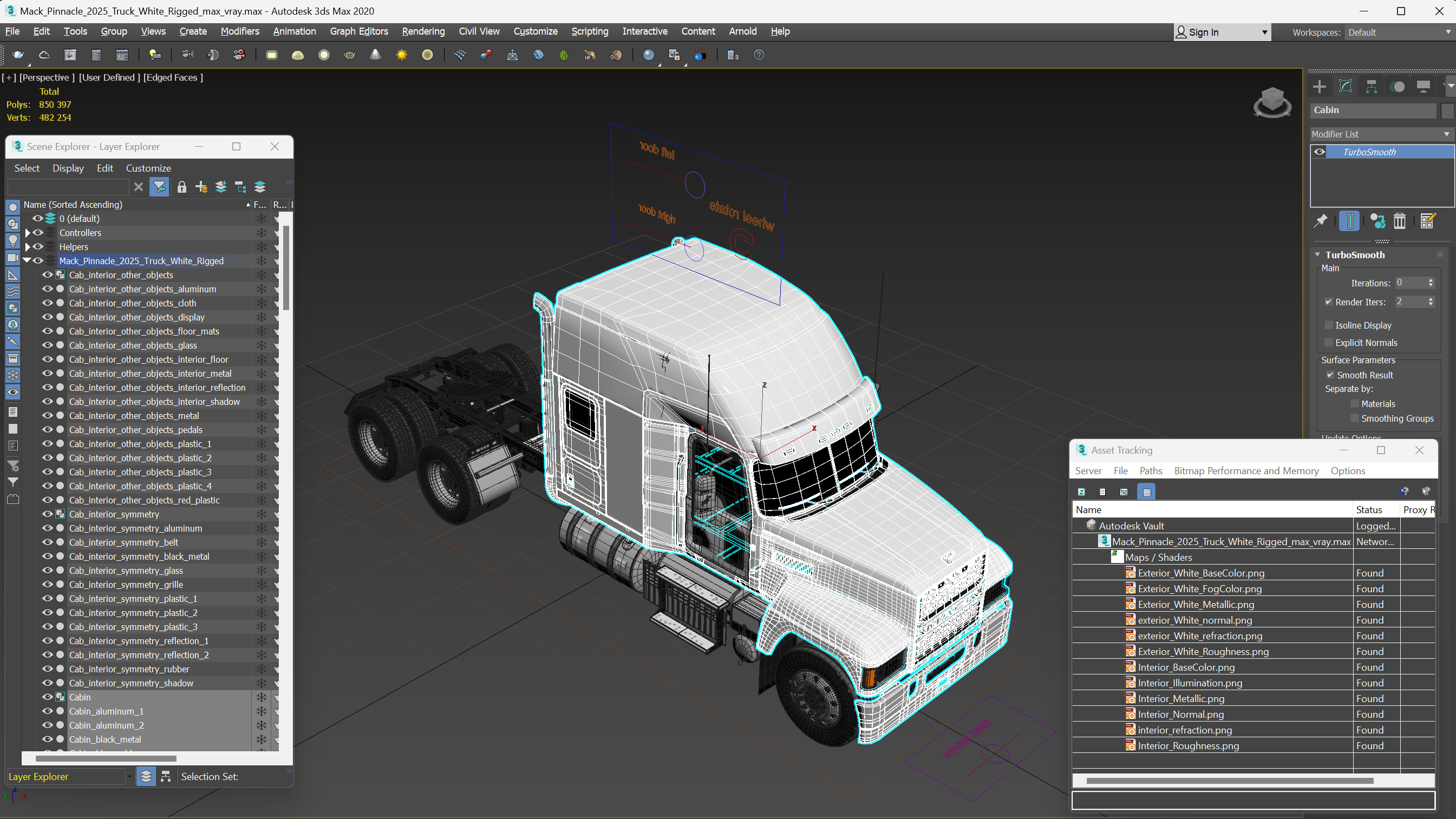This screenshot has height=819, width=1456.
Task: Open the Motion tab in command panel
Action: pos(1397,87)
